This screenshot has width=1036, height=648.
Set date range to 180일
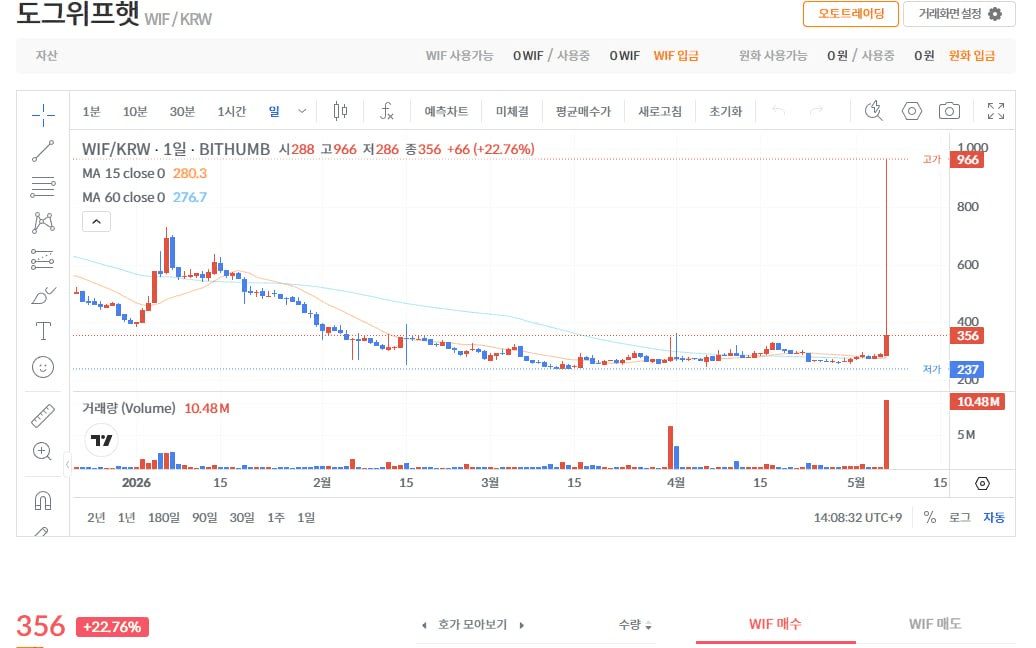pos(163,517)
